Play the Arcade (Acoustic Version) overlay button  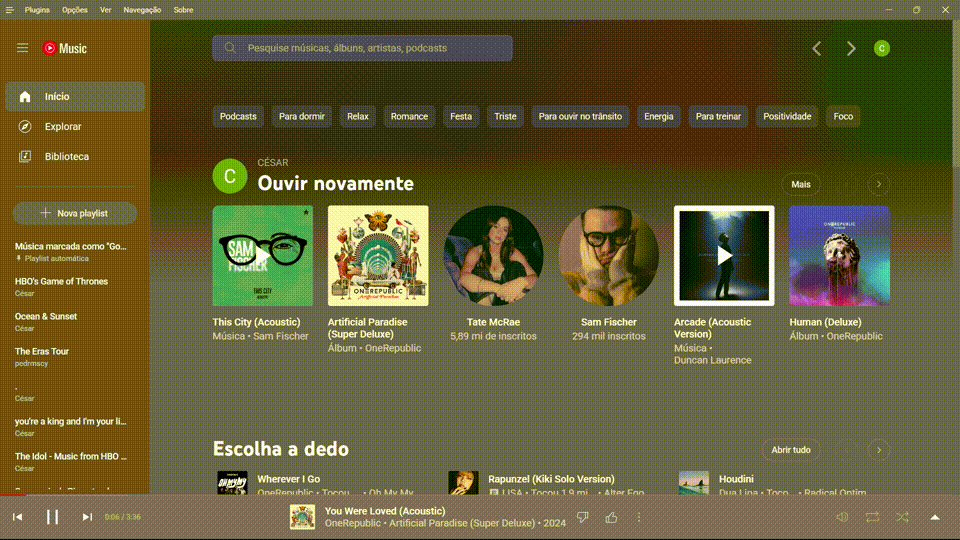coord(724,255)
